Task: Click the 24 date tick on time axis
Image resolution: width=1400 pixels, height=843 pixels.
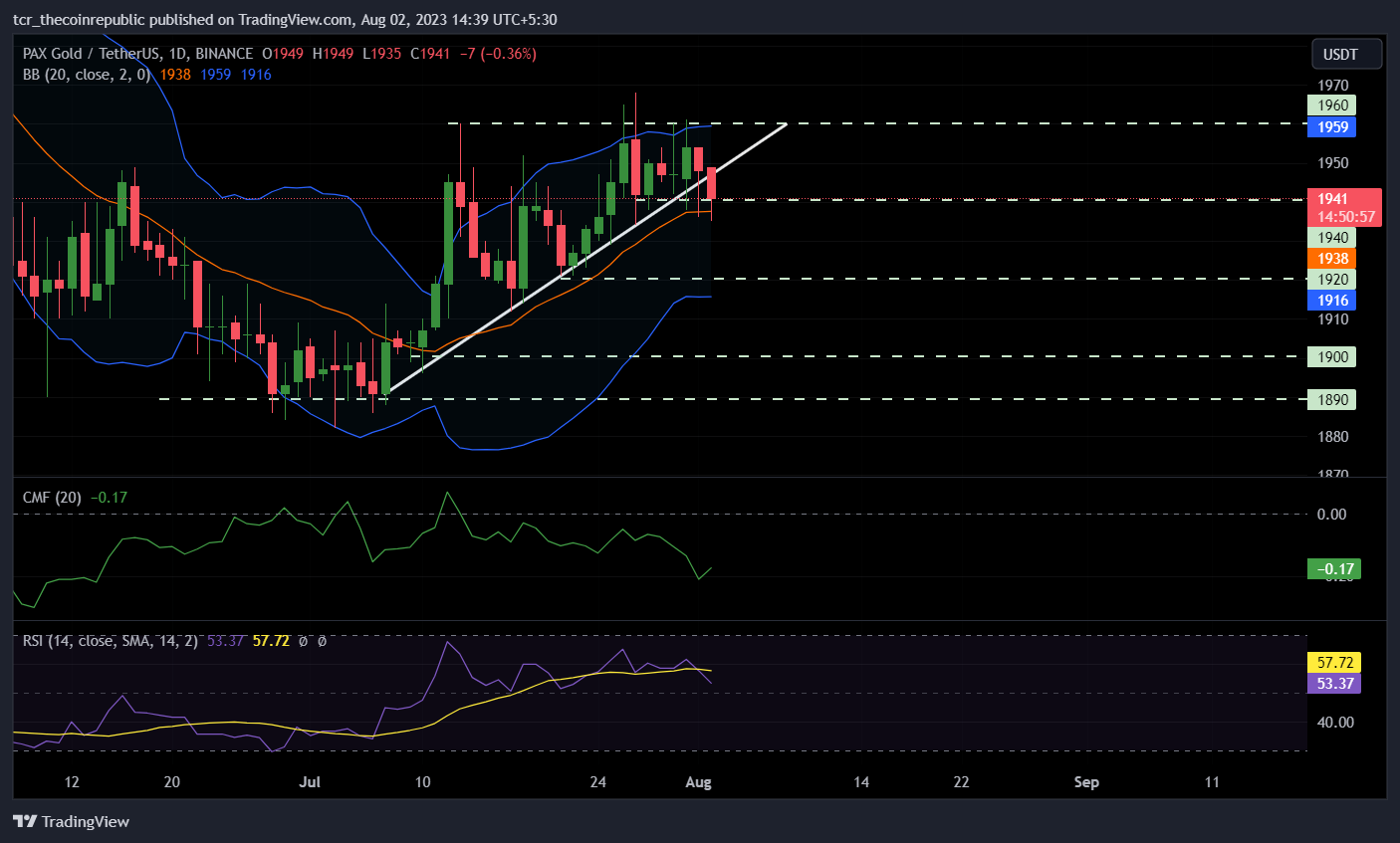Action: pyautogui.click(x=597, y=782)
